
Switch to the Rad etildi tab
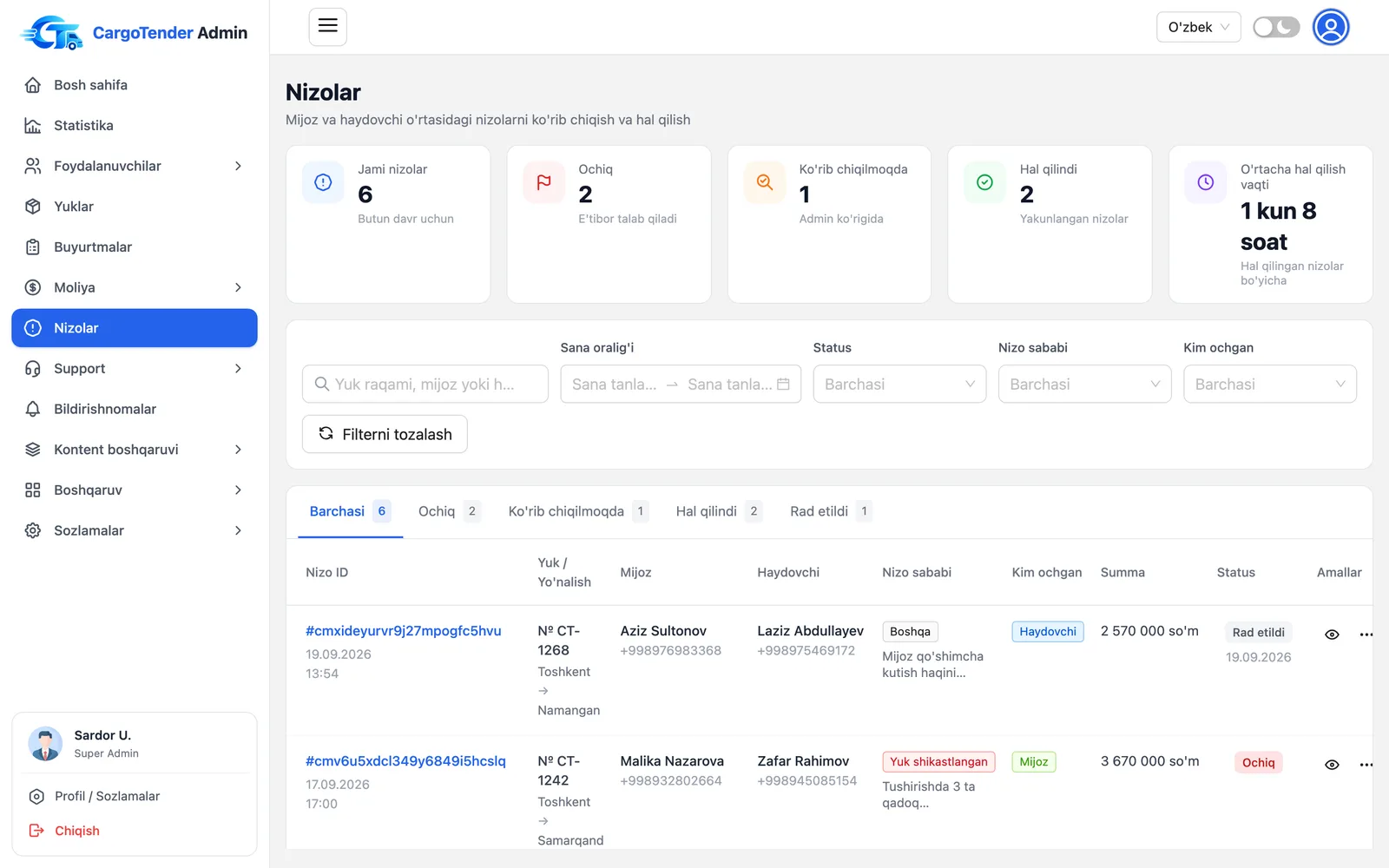pyautogui.click(x=831, y=511)
